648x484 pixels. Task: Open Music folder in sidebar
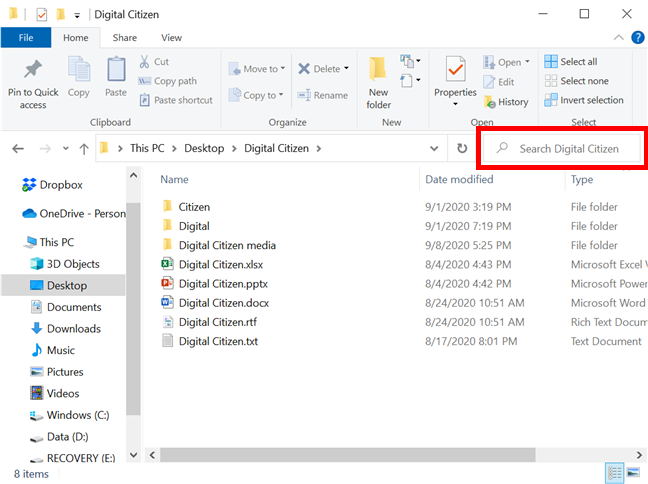(53, 350)
